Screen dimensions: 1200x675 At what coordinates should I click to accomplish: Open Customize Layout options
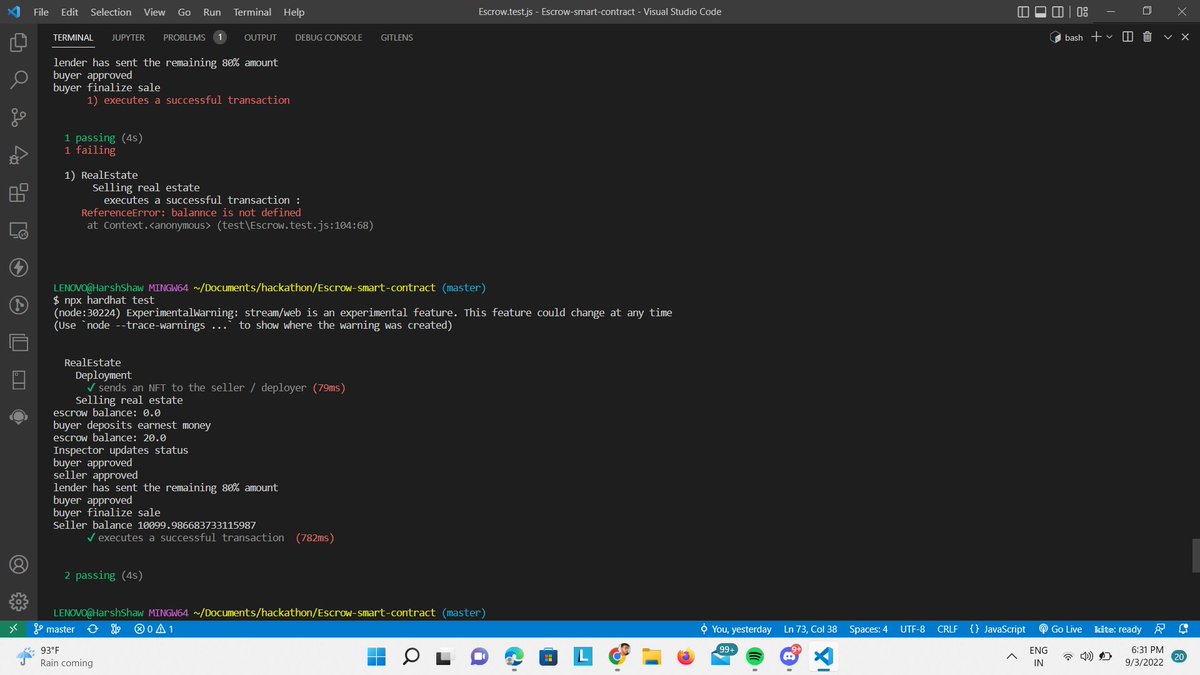coord(1082,12)
